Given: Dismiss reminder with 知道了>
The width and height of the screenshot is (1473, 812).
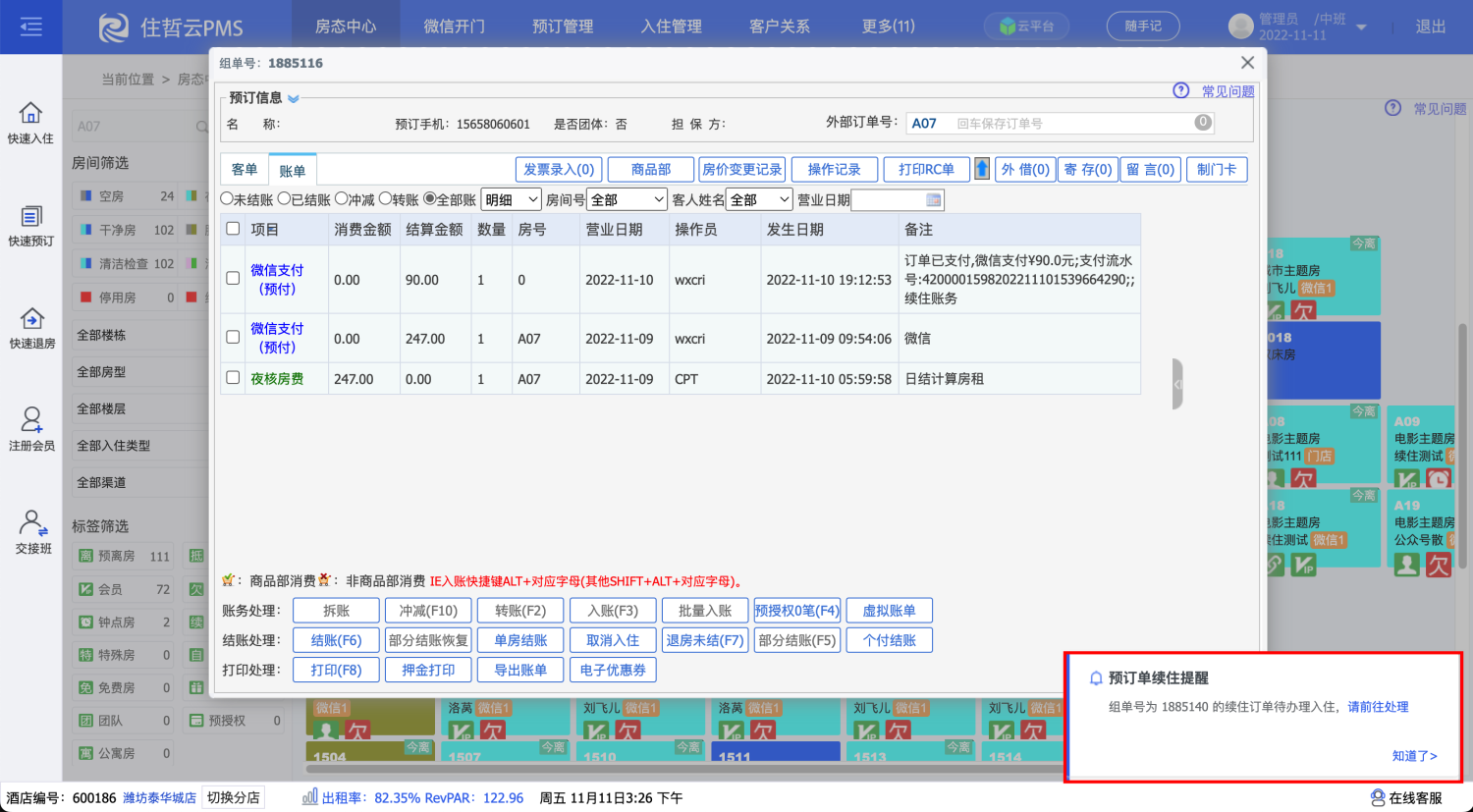Looking at the screenshot, I should point(1414,756).
